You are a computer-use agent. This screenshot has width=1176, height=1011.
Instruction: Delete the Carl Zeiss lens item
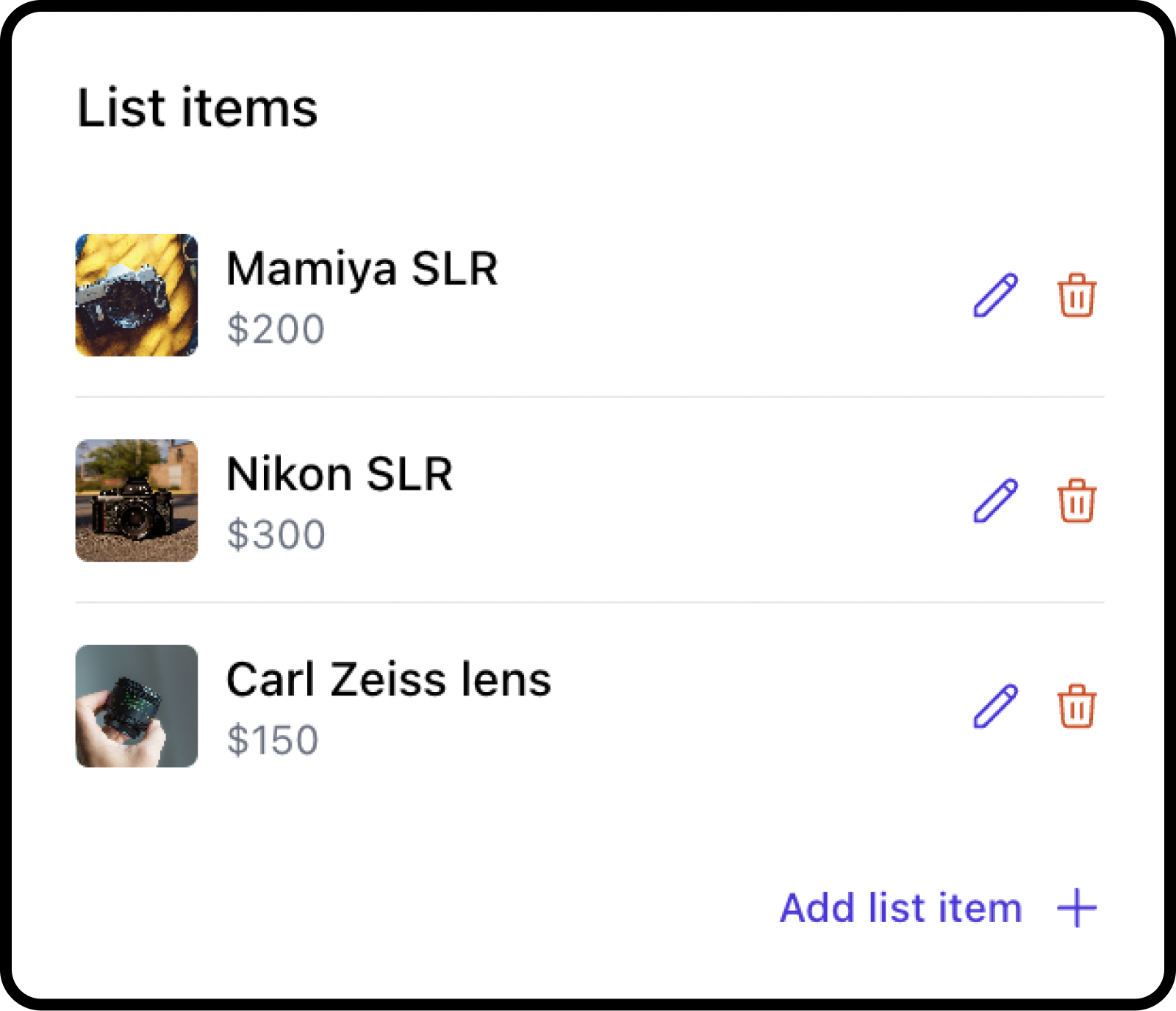coord(1077,706)
